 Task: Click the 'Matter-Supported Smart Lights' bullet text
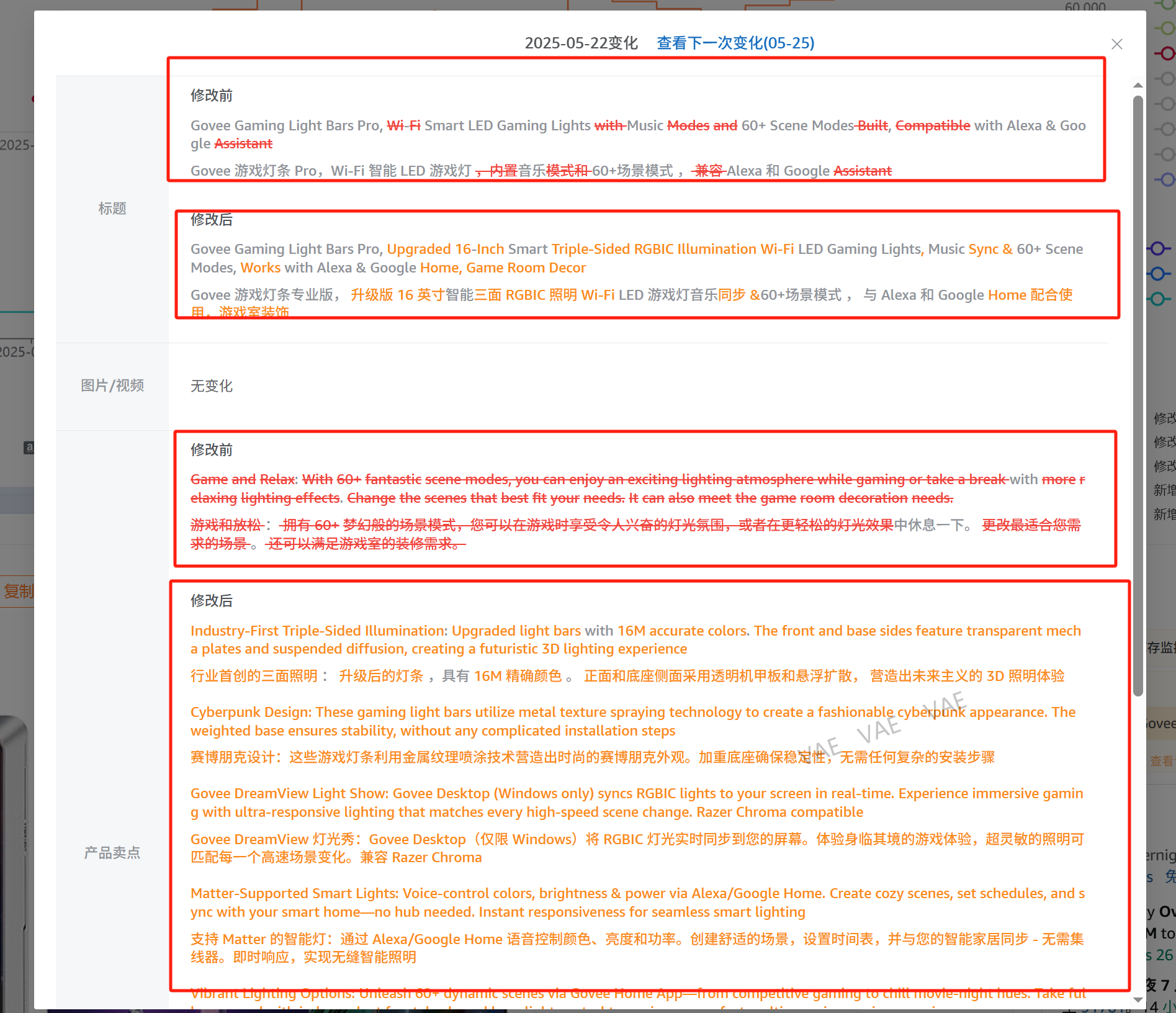coord(637,903)
